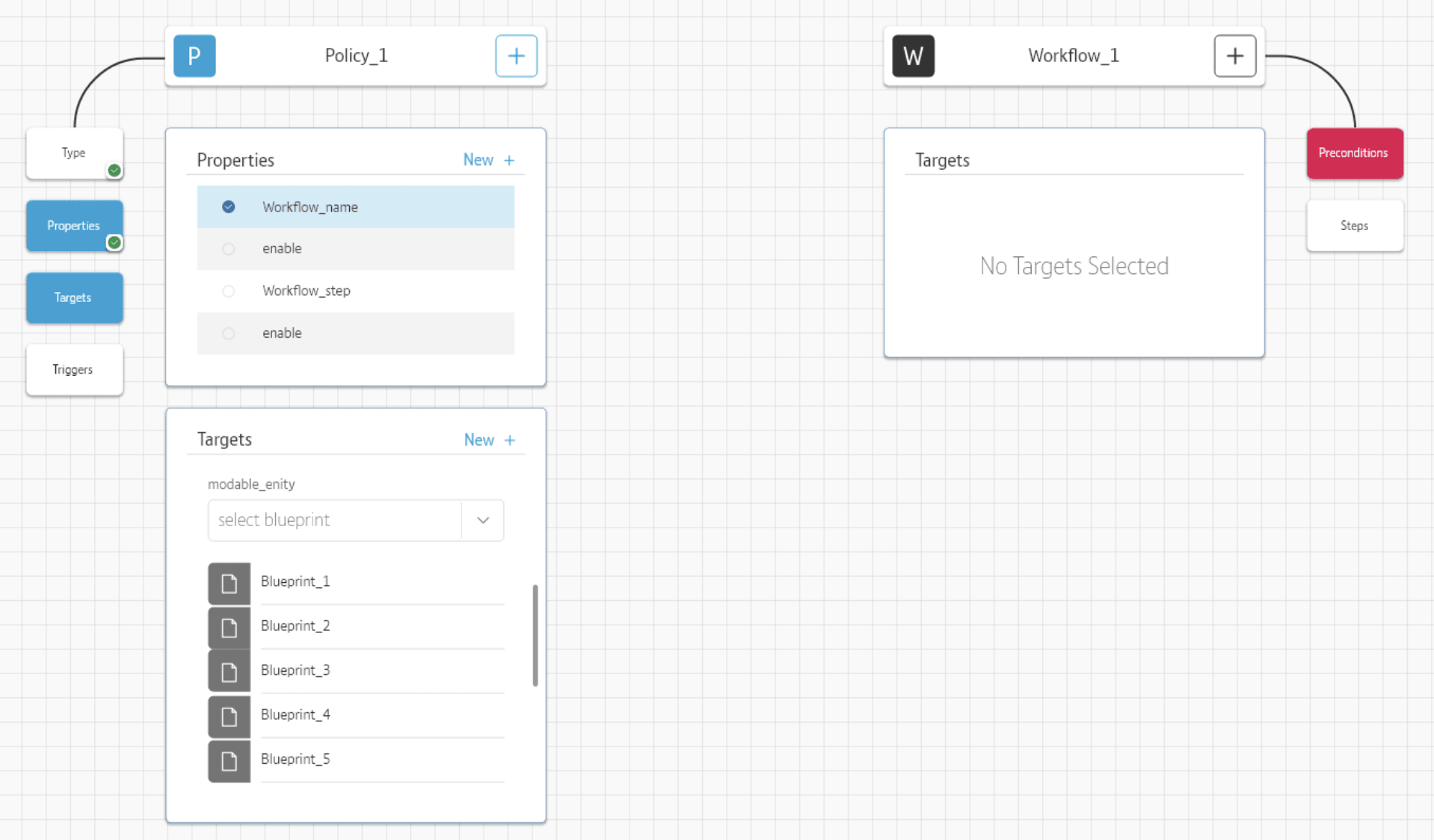This screenshot has width=1434, height=840.
Task: Switch to the Triggers section
Action: [x=73, y=370]
